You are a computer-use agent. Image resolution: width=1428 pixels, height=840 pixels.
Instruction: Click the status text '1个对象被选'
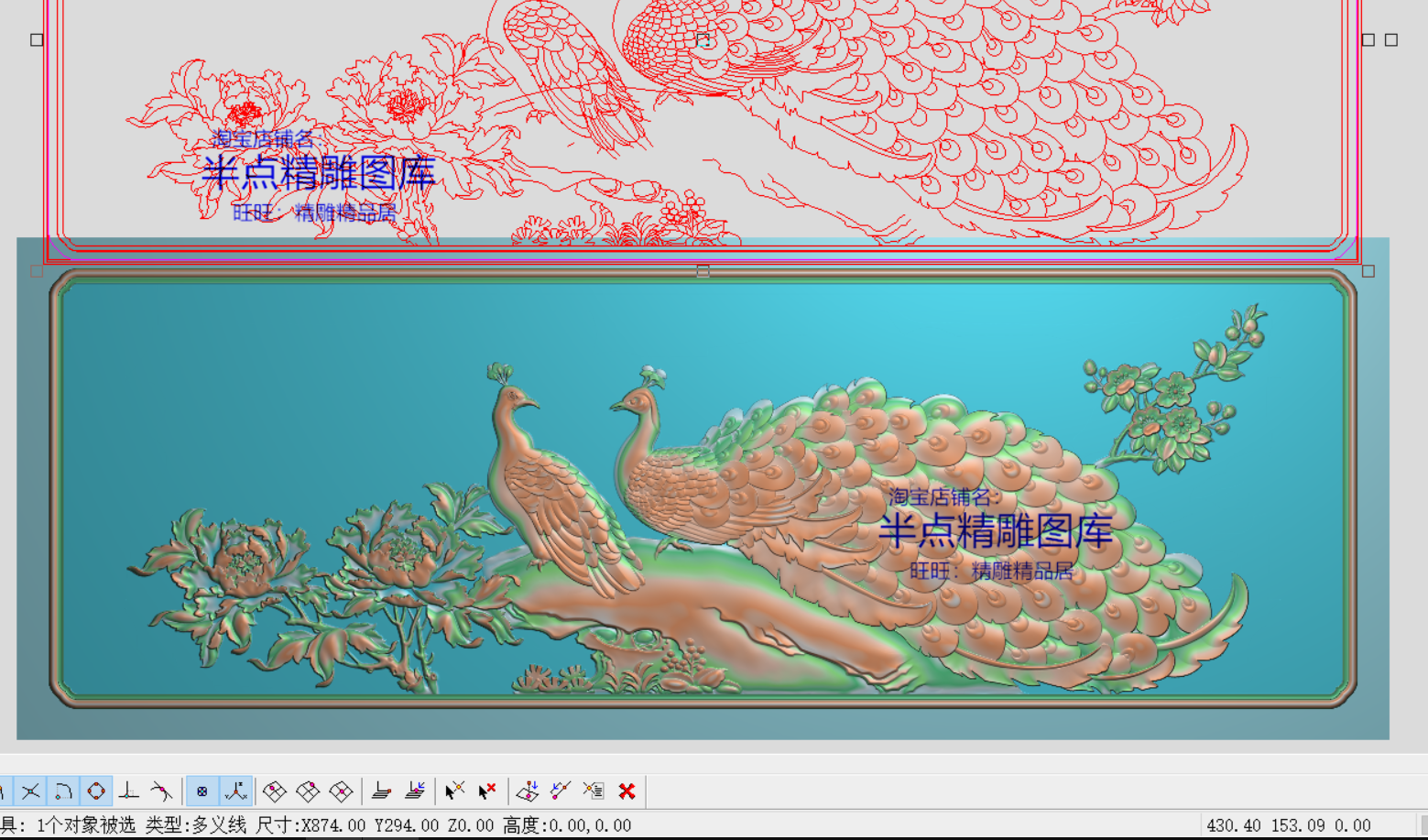click(x=86, y=825)
